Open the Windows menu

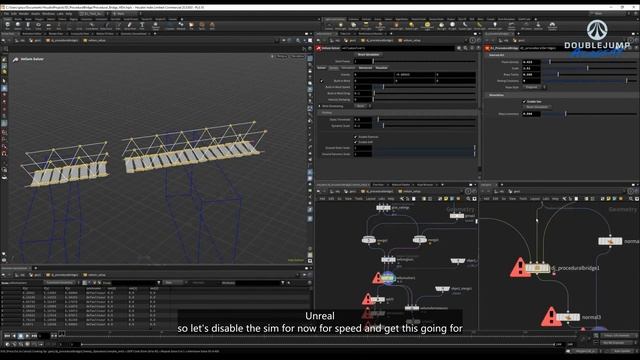48,13
